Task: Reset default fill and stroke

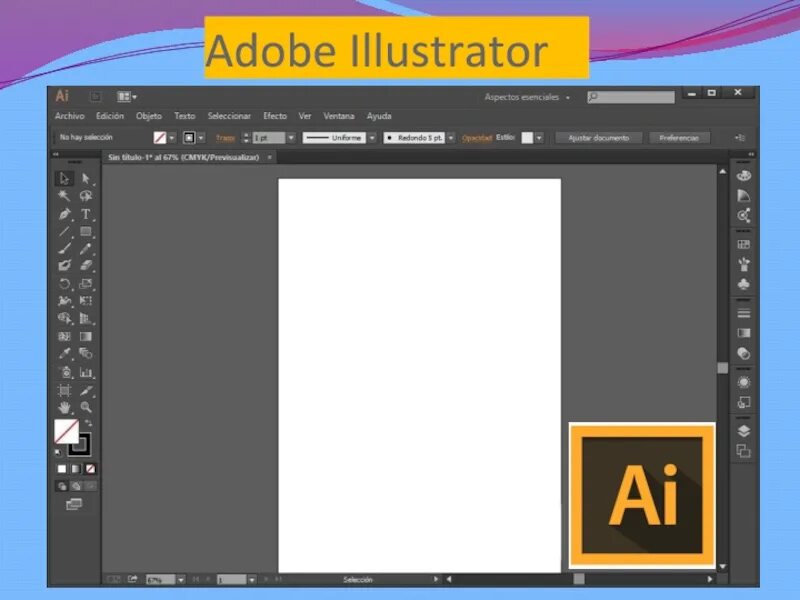Action: pyautogui.click(x=58, y=453)
